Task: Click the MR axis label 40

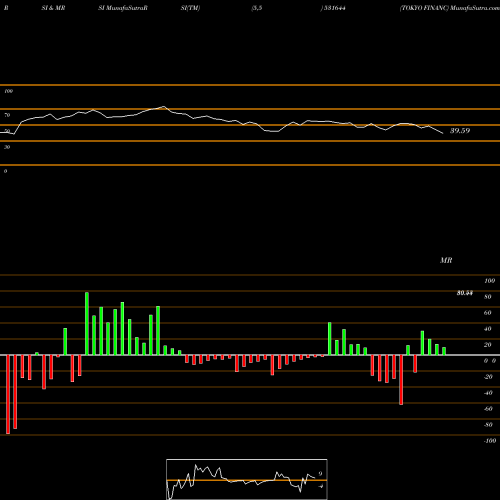Action: [x=488, y=329]
